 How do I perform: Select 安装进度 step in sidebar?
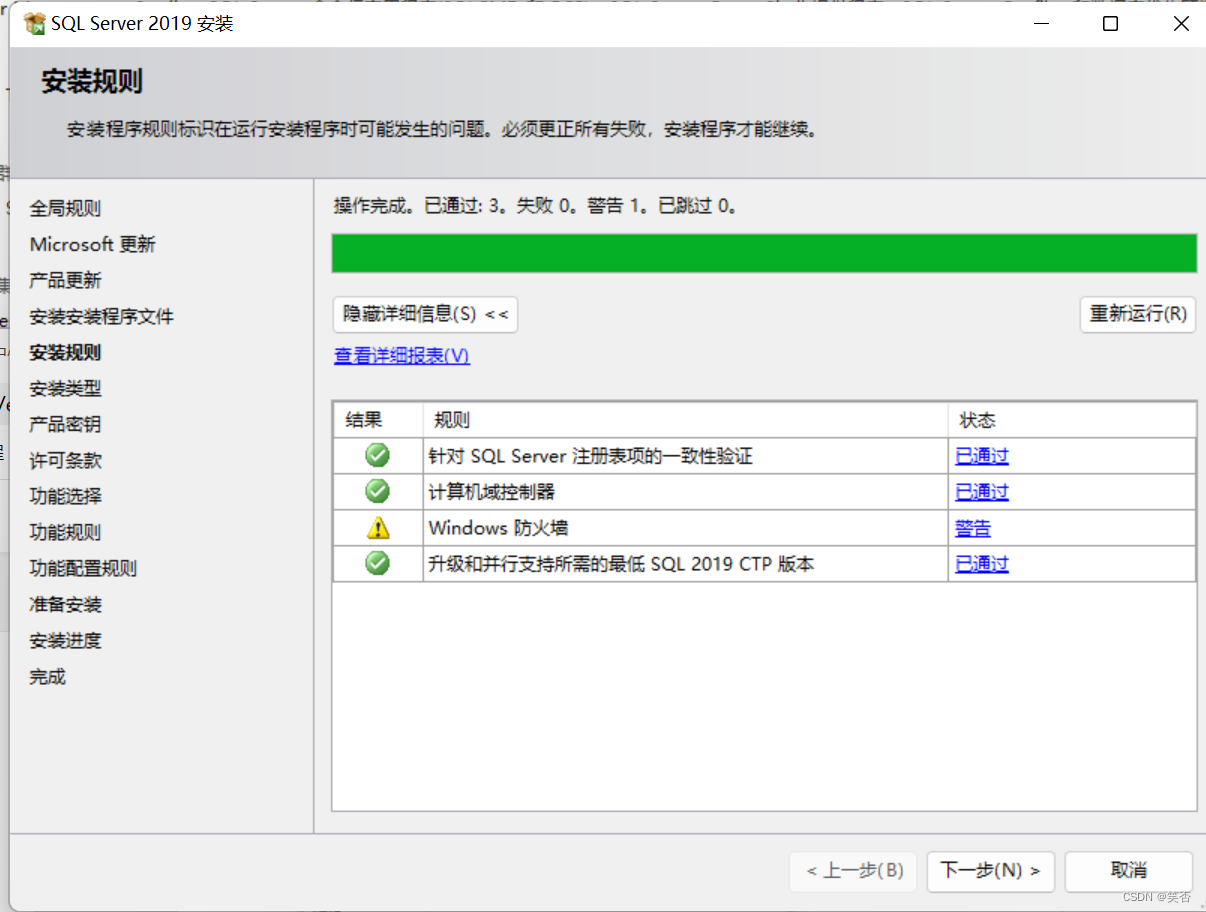[65, 640]
